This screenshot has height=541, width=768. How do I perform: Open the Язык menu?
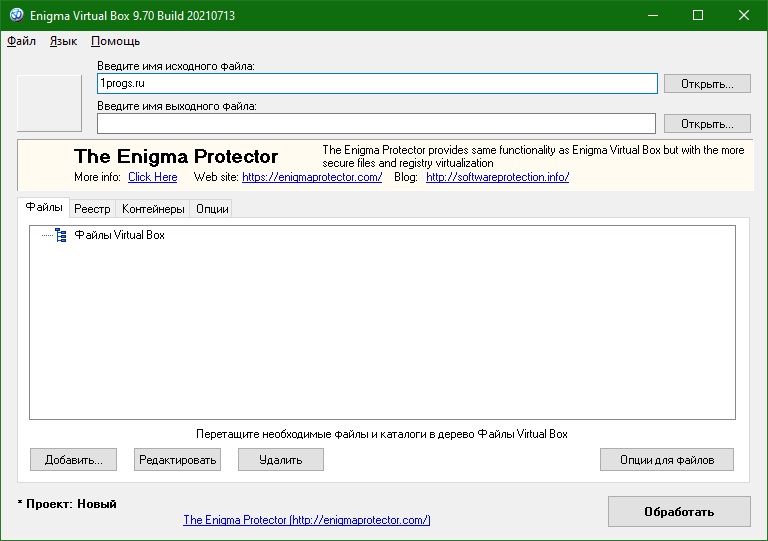pos(63,41)
